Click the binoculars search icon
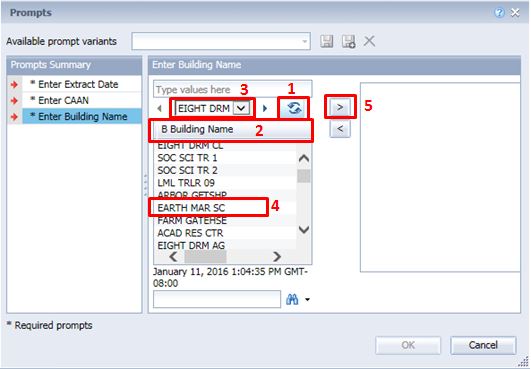531x369 pixels. [x=292, y=299]
